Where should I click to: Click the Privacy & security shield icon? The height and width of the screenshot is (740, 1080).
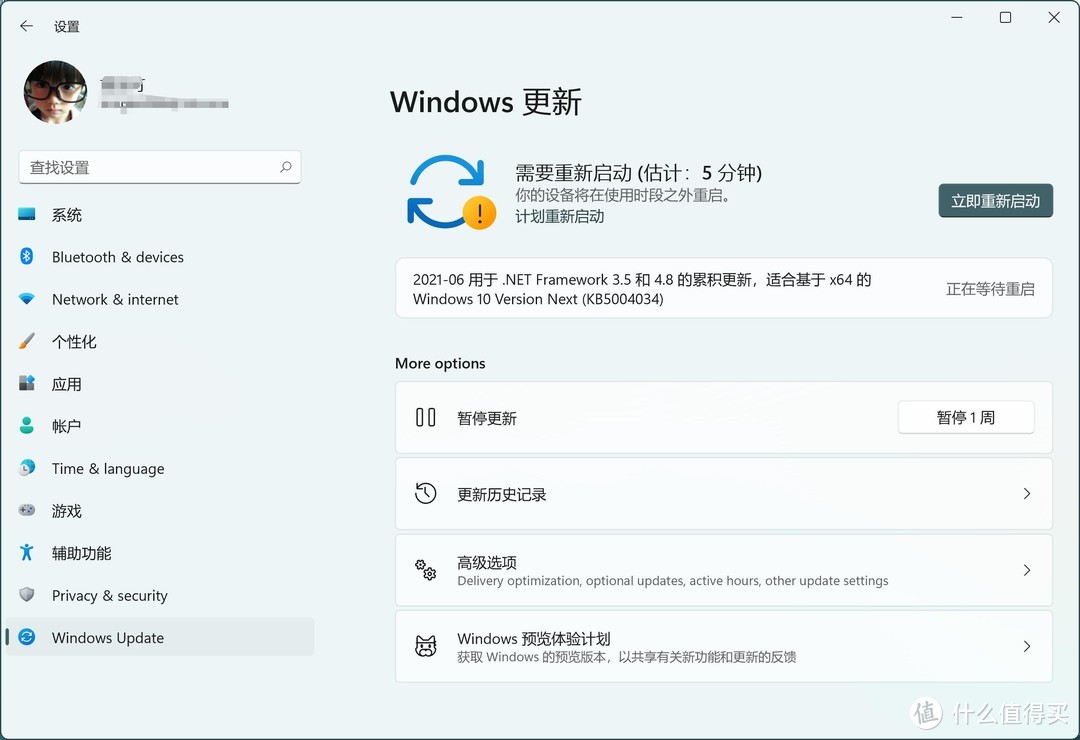tap(27, 595)
